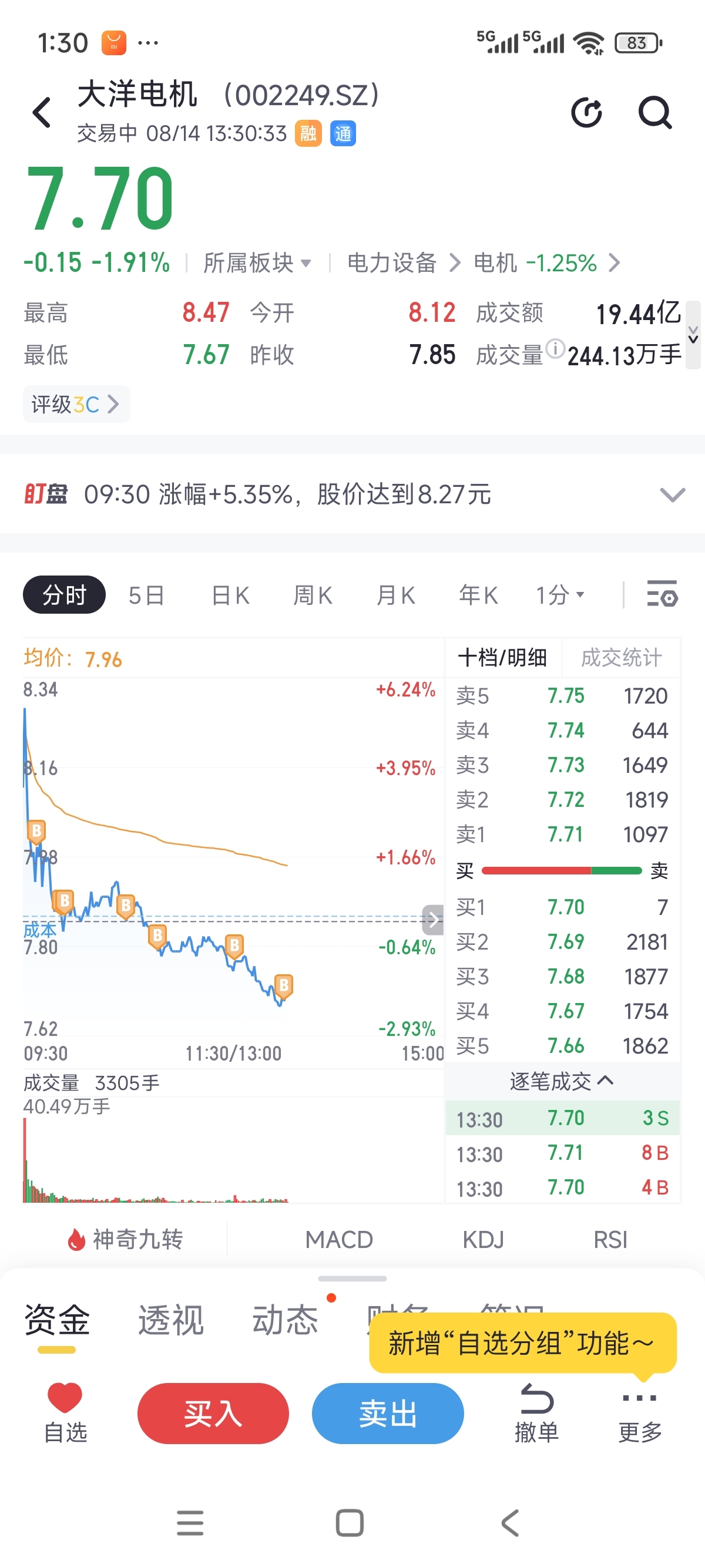Screen dimensions: 705x1568
Task: Tap the 通 connect badge
Action: point(343,133)
